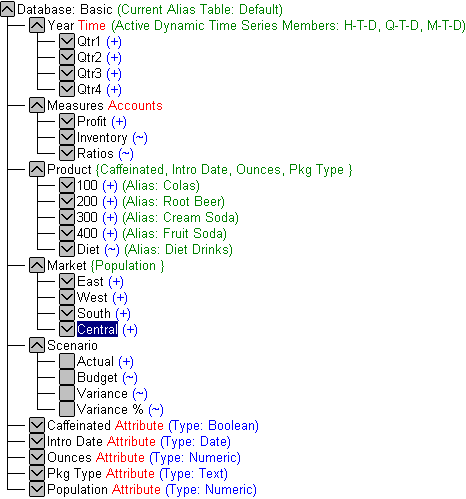This screenshot has width=466, height=499.
Task: Expand the Caffeinated attribute dimension
Action: coord(37,425)
